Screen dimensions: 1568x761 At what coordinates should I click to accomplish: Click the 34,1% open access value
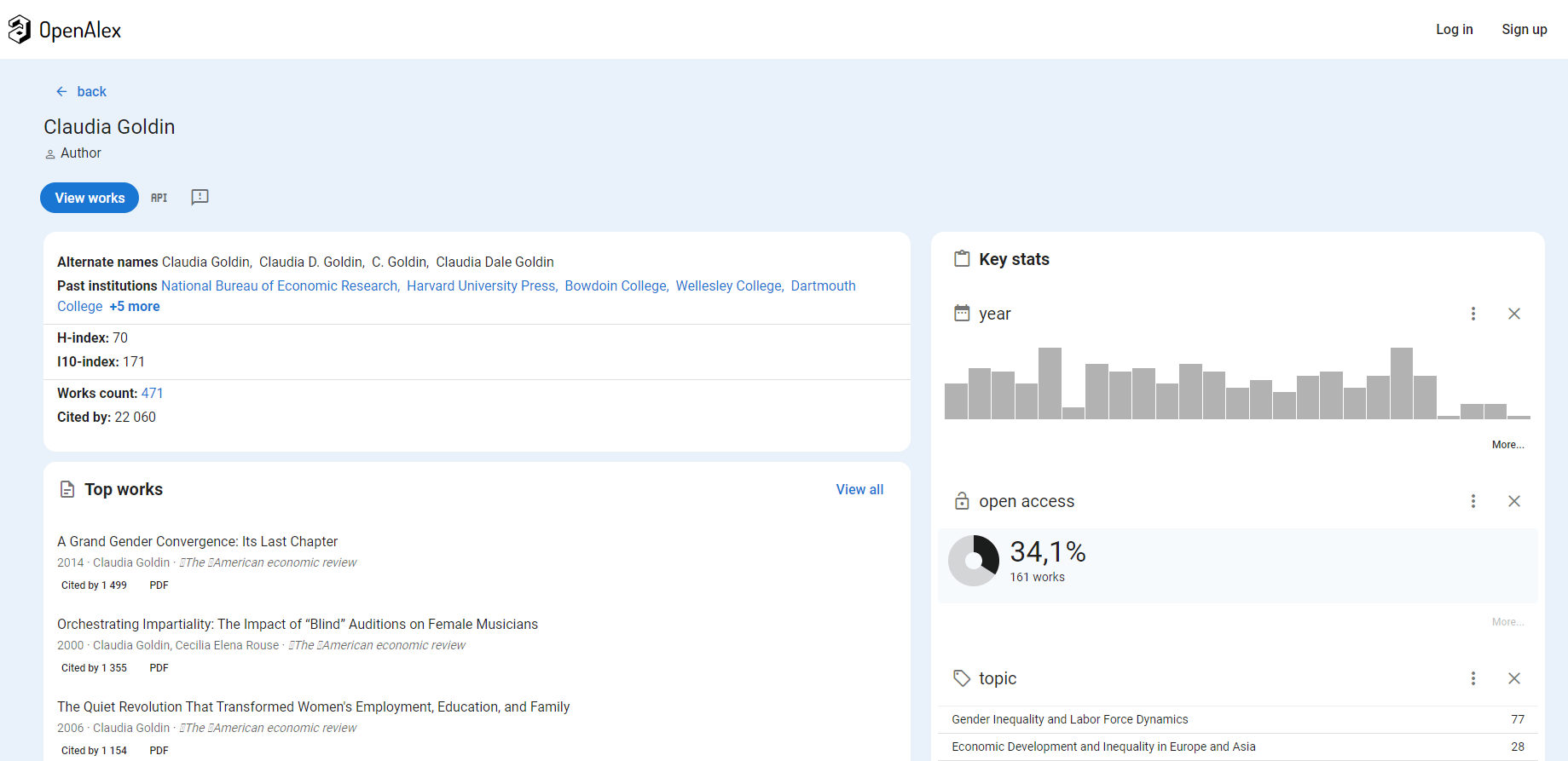(x=1048, y=552)
